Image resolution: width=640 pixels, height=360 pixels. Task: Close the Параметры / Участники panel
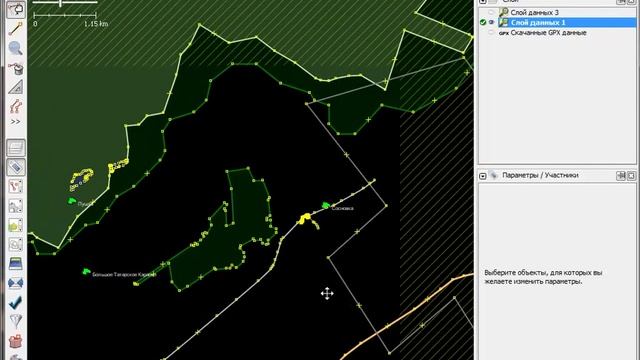631,176
